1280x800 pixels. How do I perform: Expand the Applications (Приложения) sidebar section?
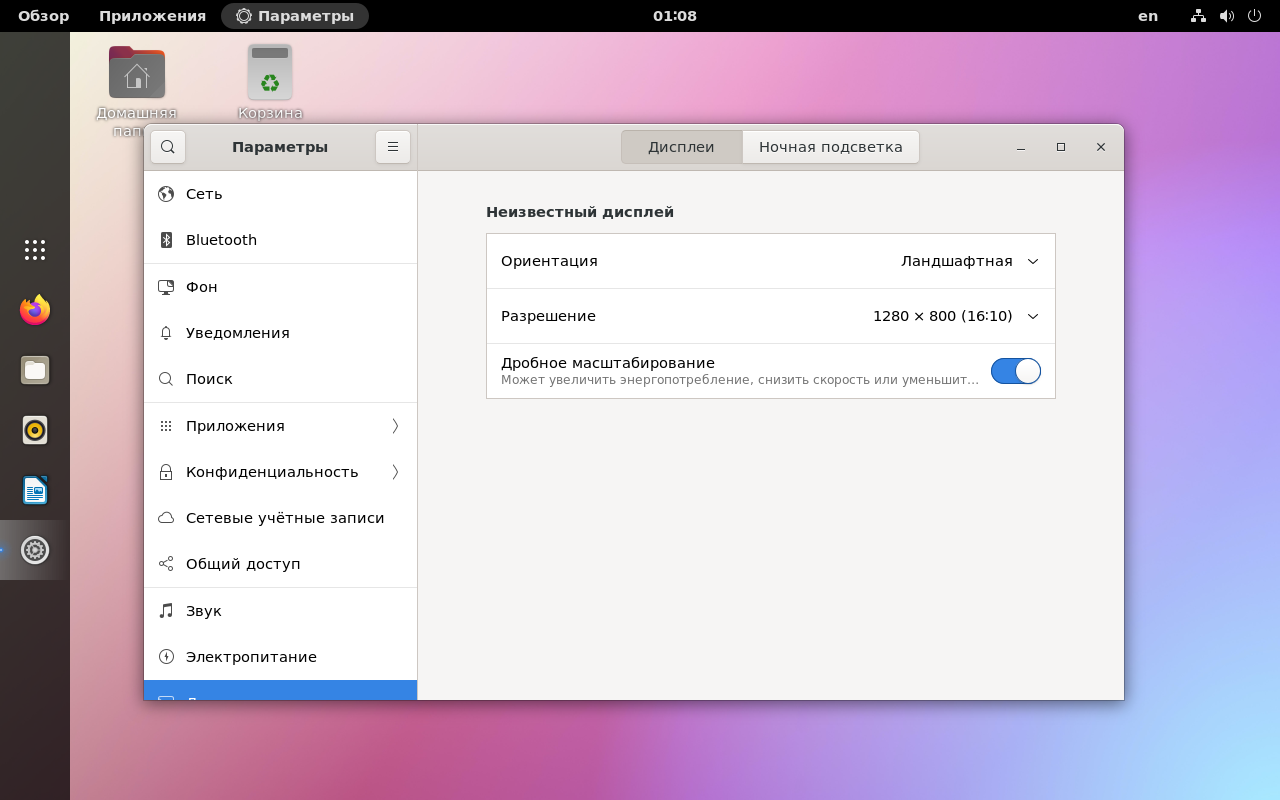click(x=280, y=426)
